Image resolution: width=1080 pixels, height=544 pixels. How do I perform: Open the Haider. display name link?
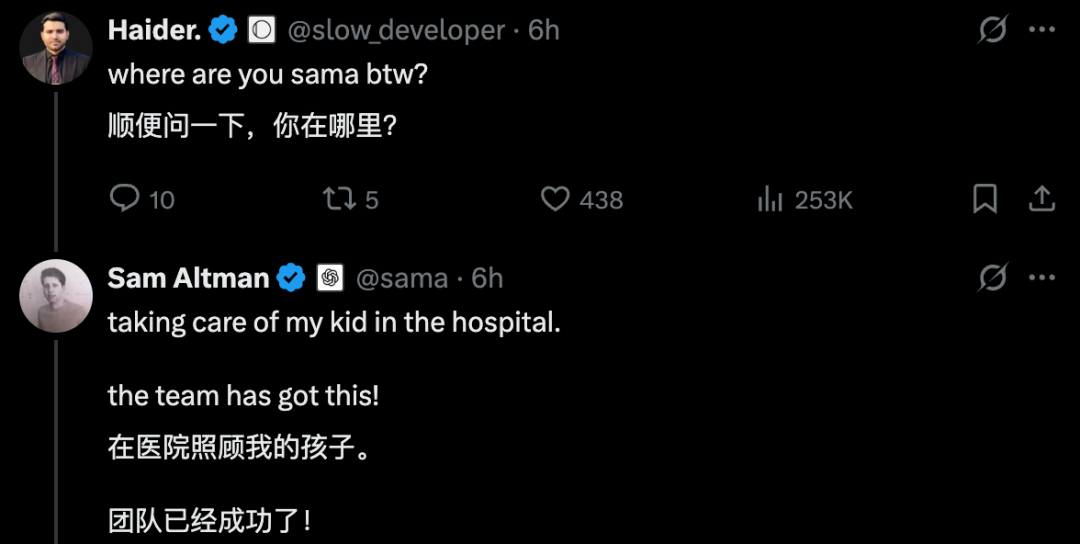pyautogui.click(x=153, y=31)
